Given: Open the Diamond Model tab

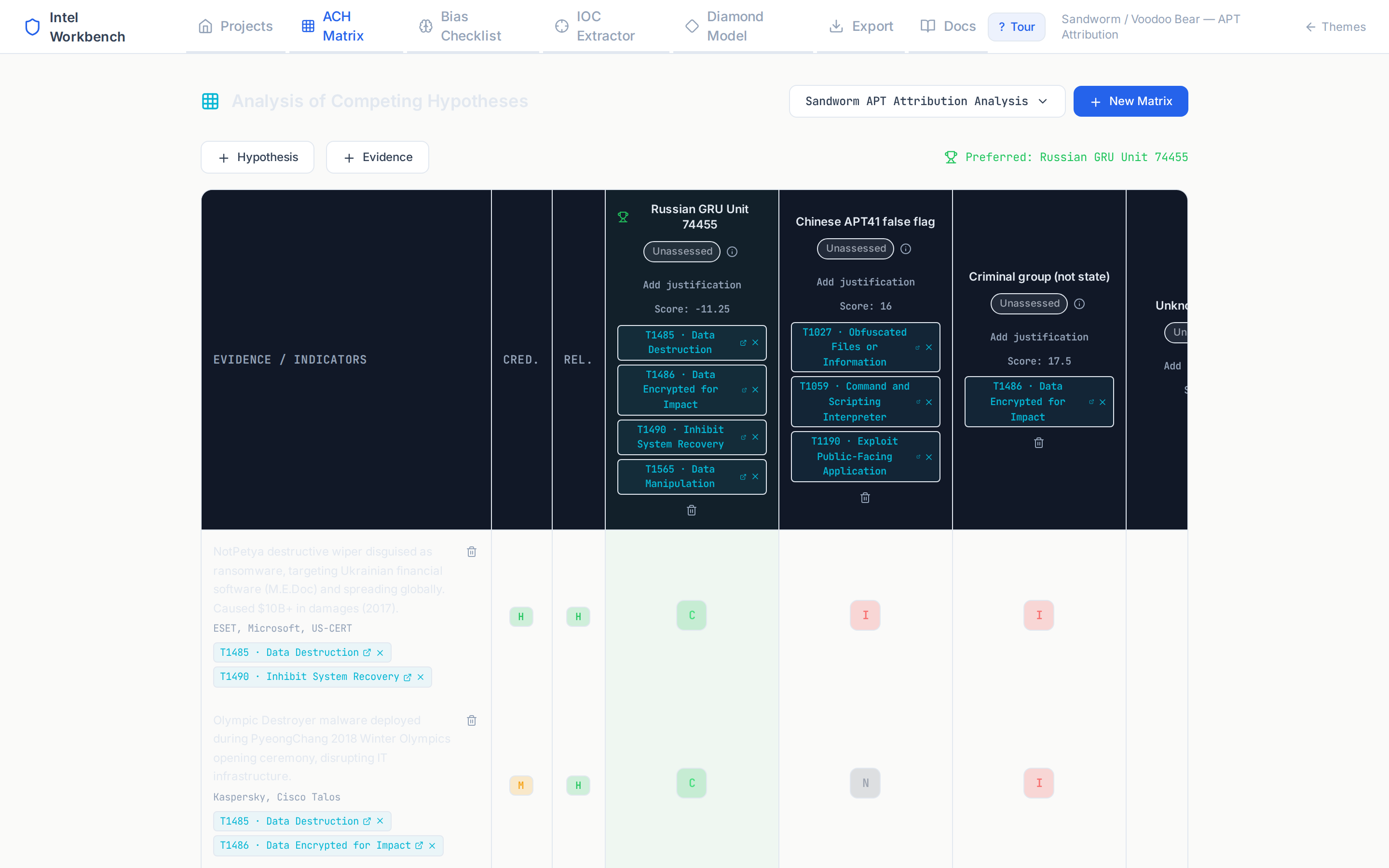Looking at the screenshot, I should coord(743,27).
